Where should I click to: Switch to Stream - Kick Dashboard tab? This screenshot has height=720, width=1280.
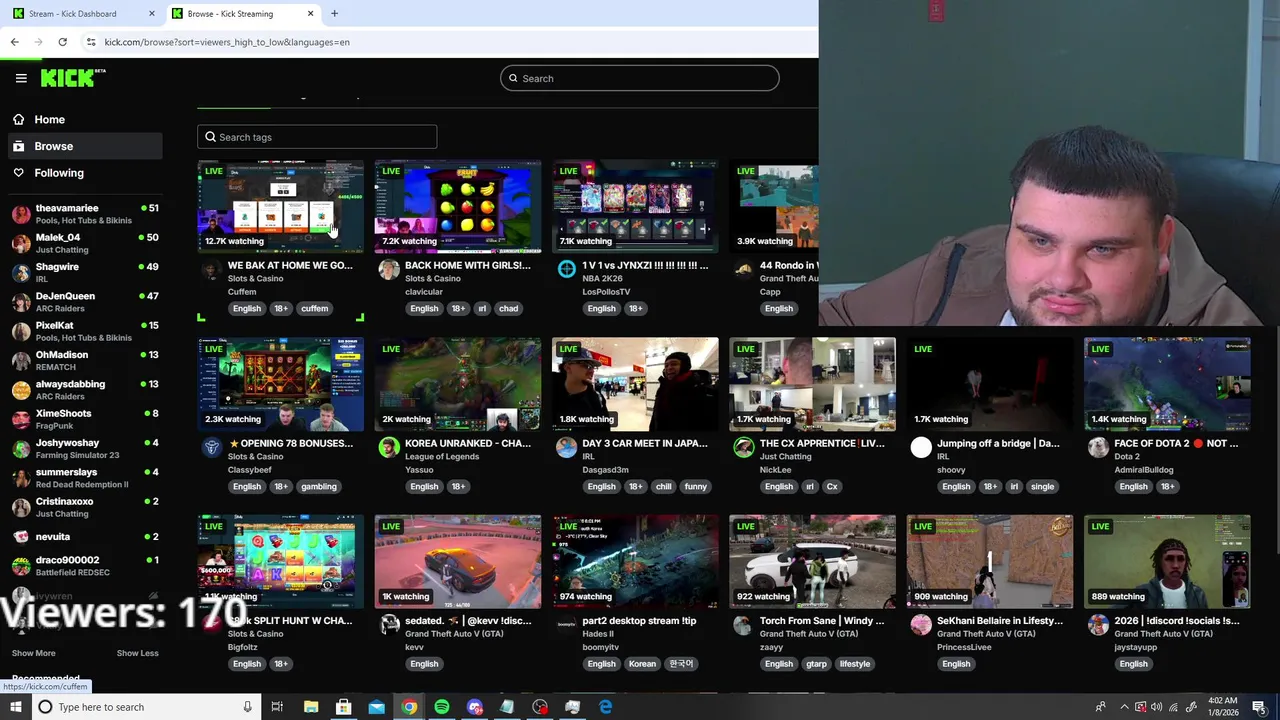pos(82,13)
